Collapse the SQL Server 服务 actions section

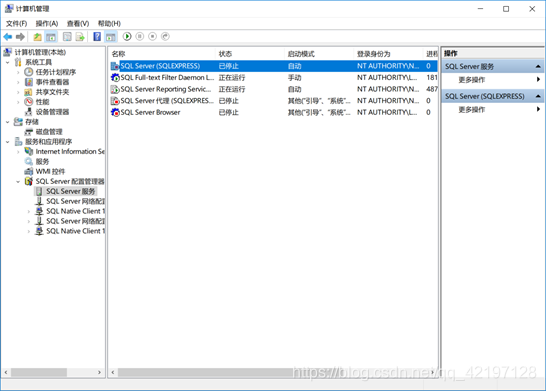pos(538,67)
